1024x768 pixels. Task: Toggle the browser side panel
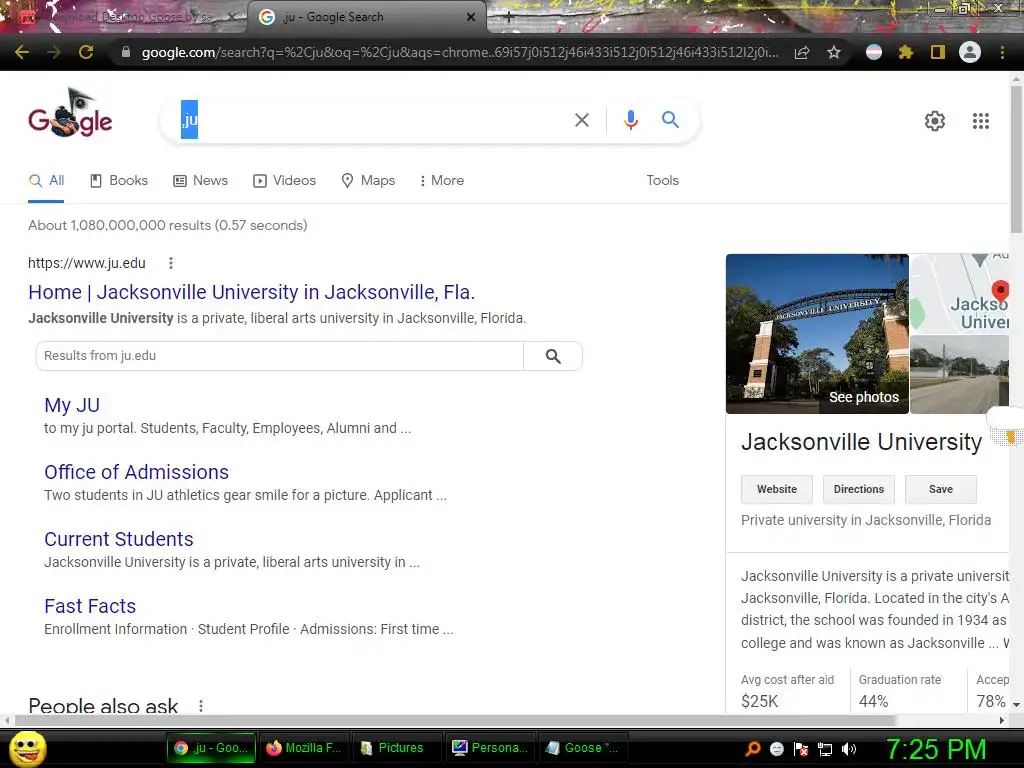(938, 52)
